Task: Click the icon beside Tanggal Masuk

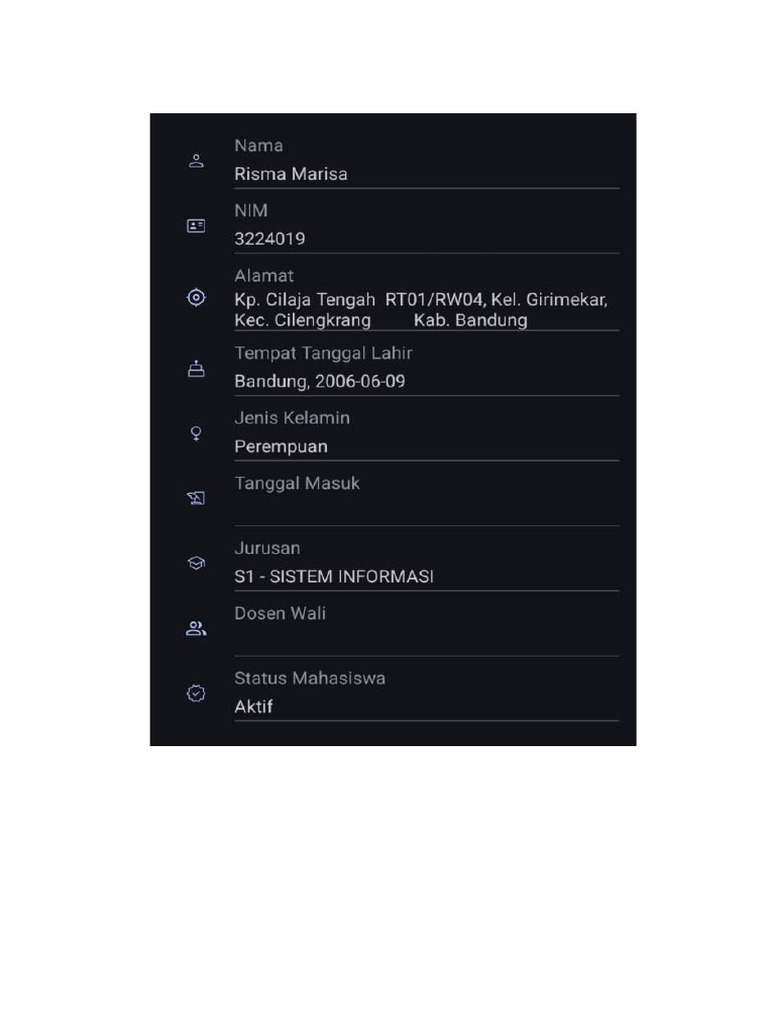Action: click(x=196, y=498)
